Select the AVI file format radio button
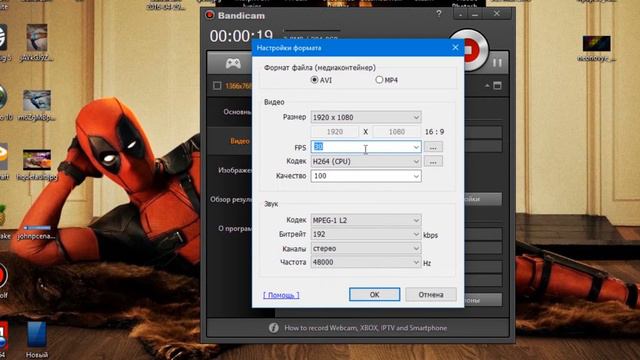The image size is (640, 360). [314, 80]
